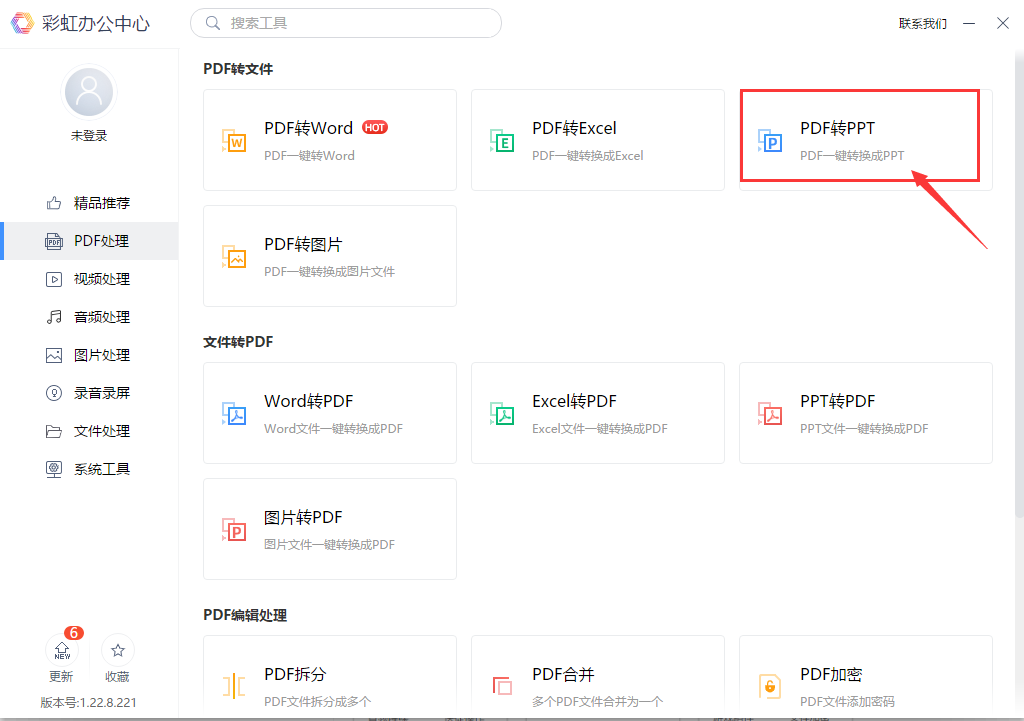Click the description Word文件一键转换成PDF
The image size is (1024, 721).
[333, 428]
